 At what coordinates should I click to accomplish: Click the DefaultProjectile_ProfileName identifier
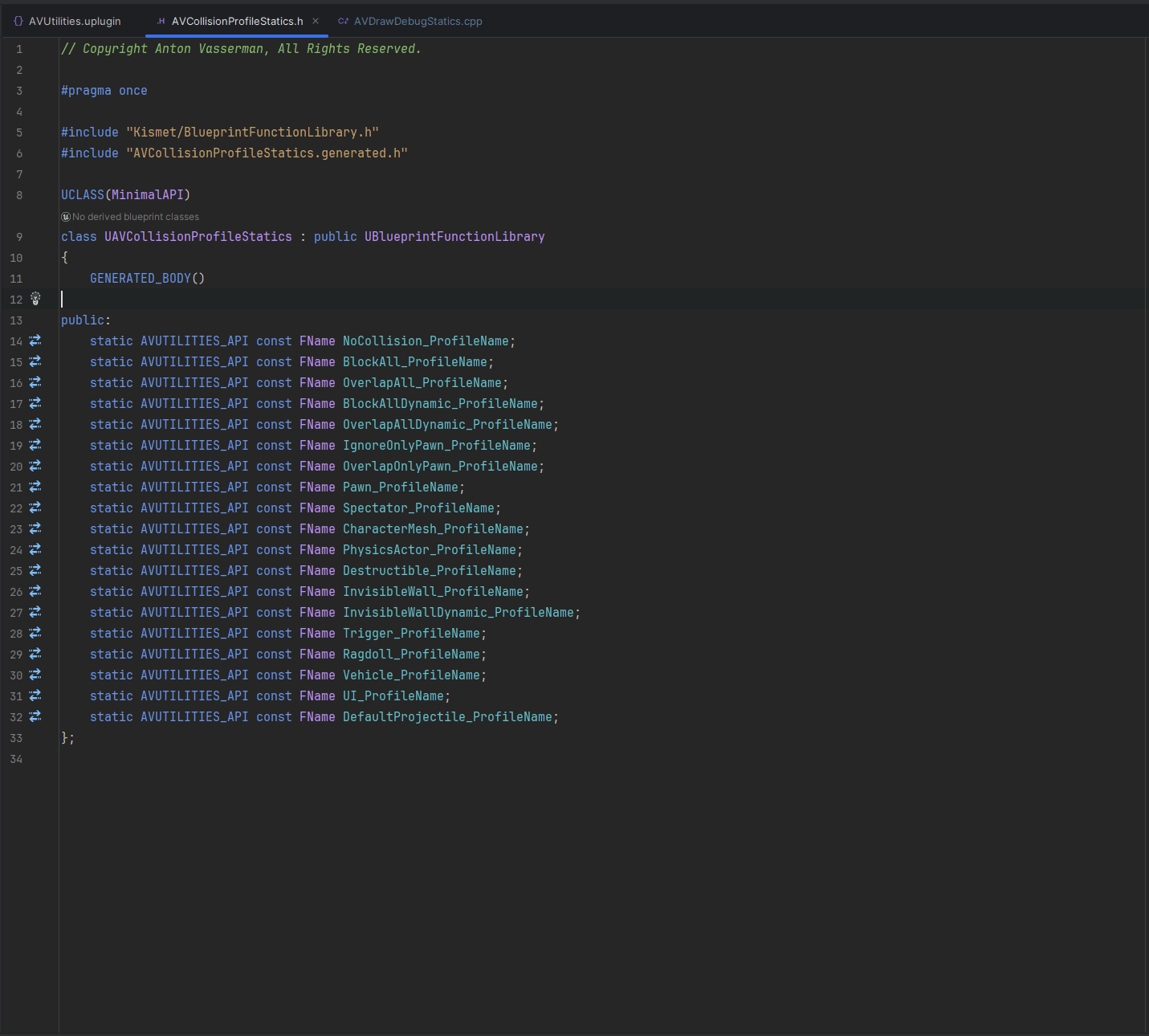coord(447,717)
